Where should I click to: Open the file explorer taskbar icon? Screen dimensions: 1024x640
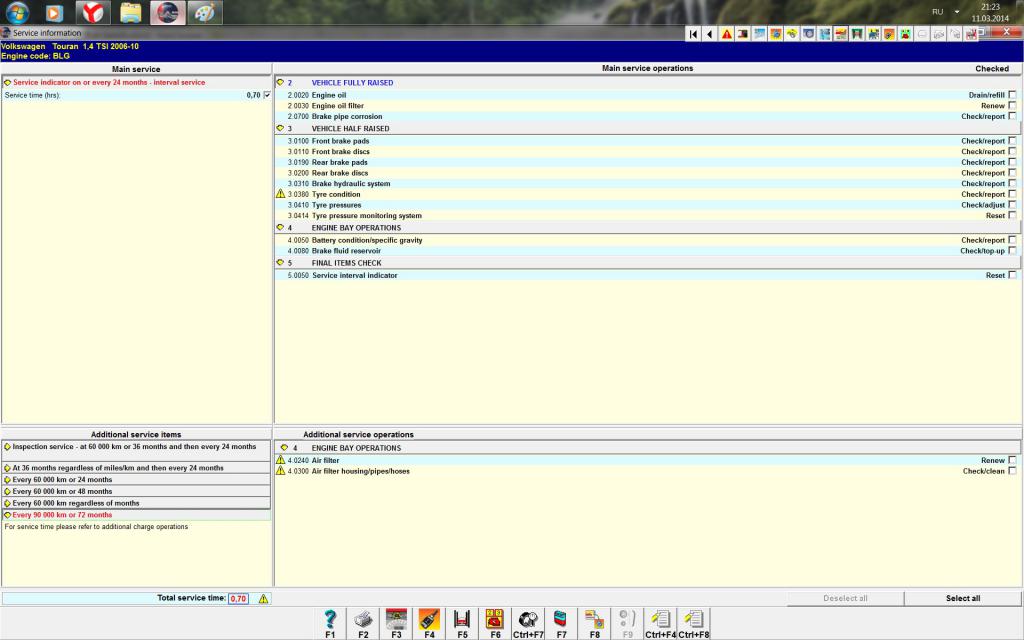(x=131, y=12)
